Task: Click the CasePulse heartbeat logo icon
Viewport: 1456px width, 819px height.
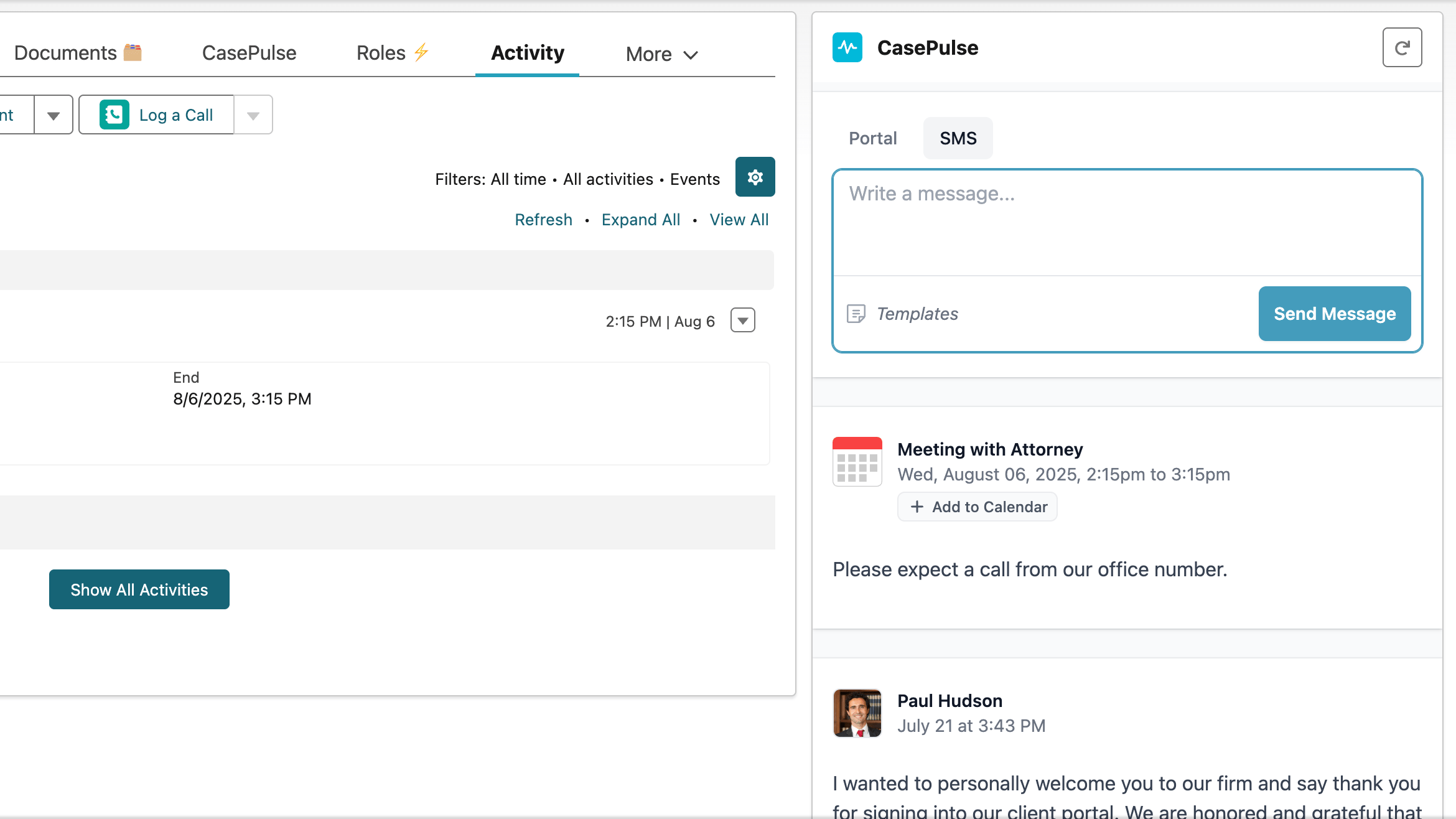Action: click(x=847, y=47)
